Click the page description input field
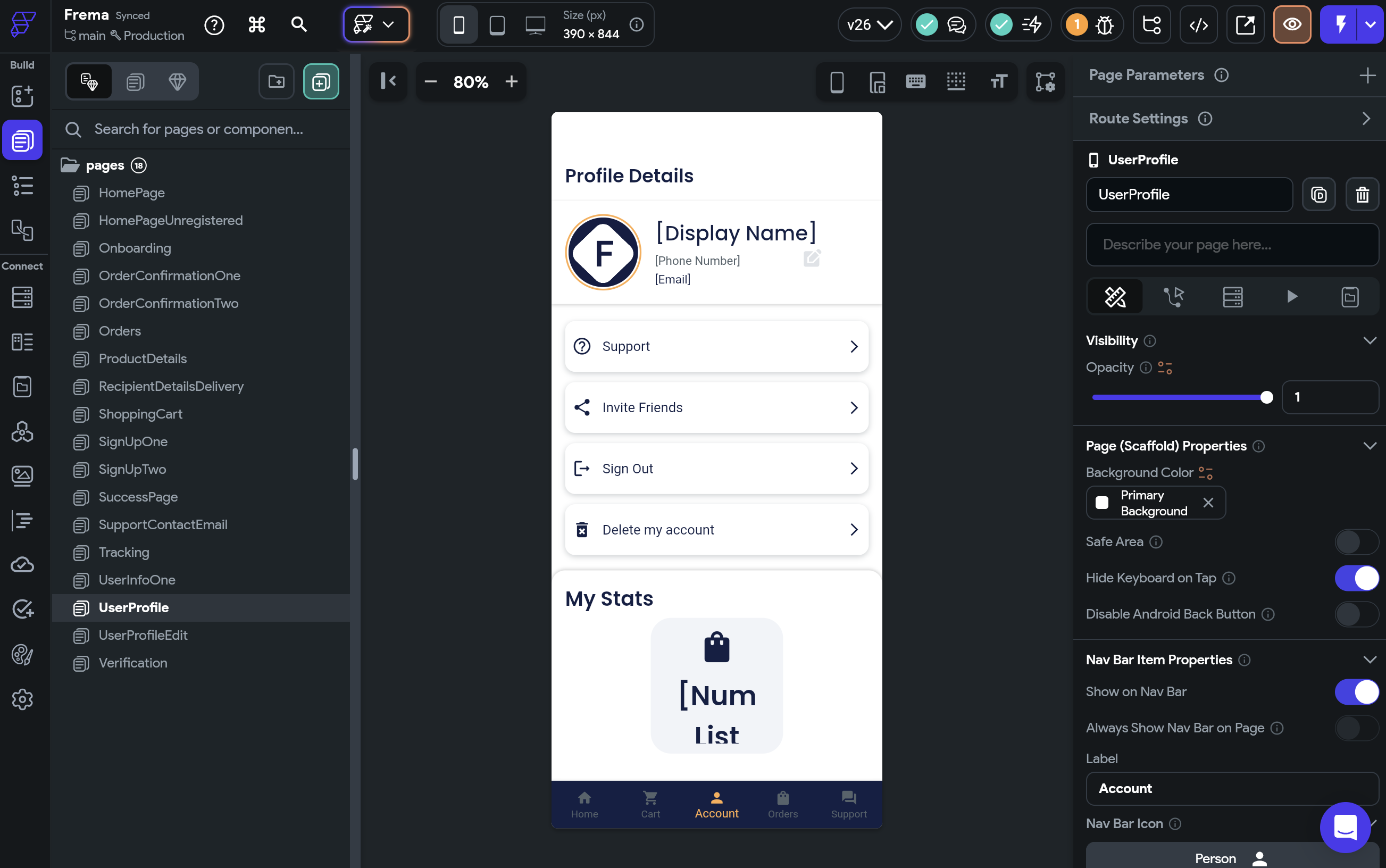 pyautogui.click(x=1232, y=245)
